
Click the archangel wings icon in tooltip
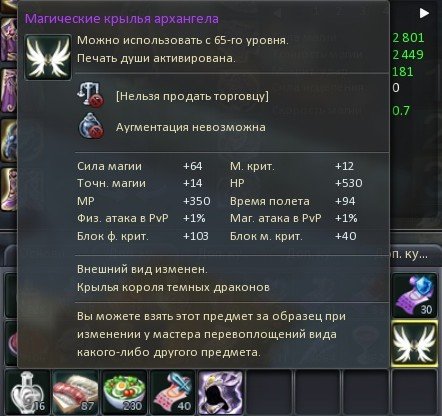pos(48,57)
